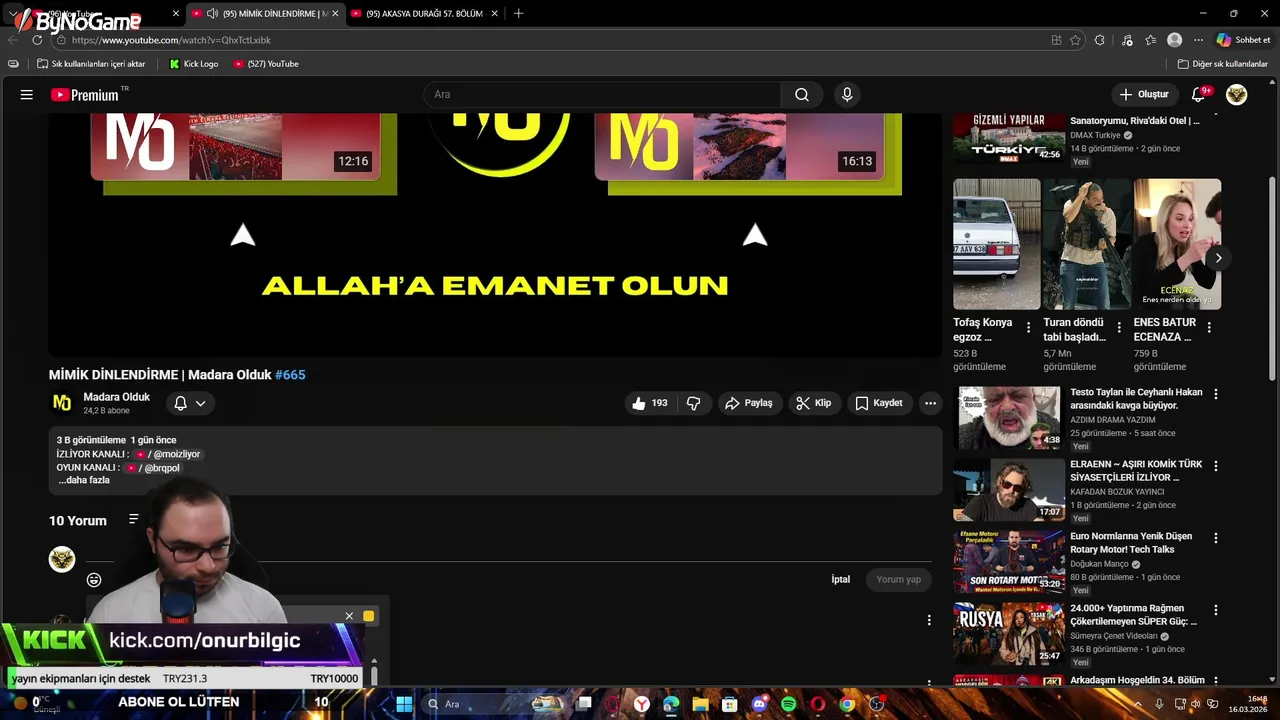Image resolution: width=1280 pixels, height=720 pixels.
Task: Click the Kaydet save button
Action: click(879, 403)
